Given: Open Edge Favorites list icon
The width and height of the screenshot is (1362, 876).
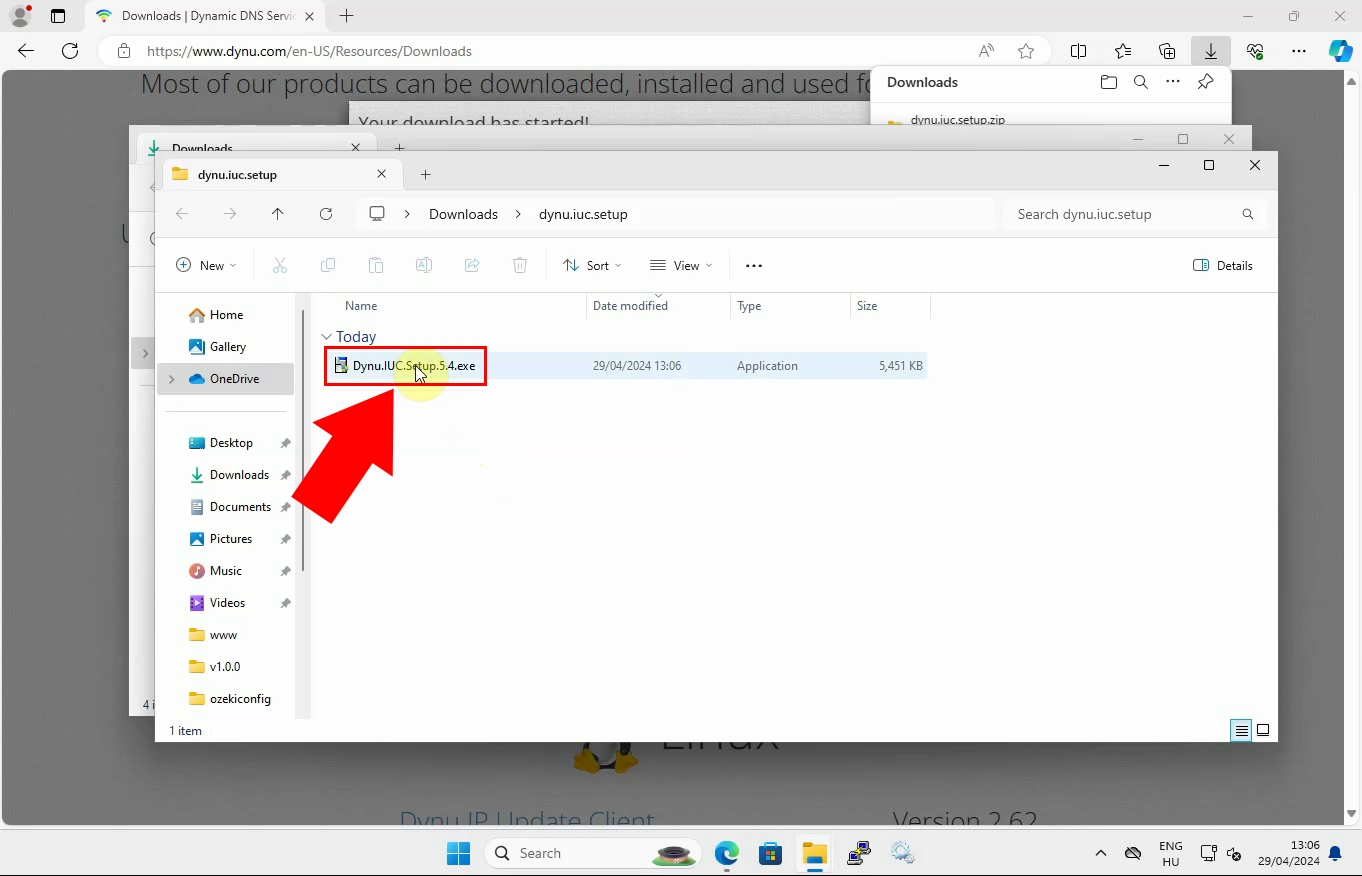Looking at the screenshot, I should click(x=1123, y=51).
